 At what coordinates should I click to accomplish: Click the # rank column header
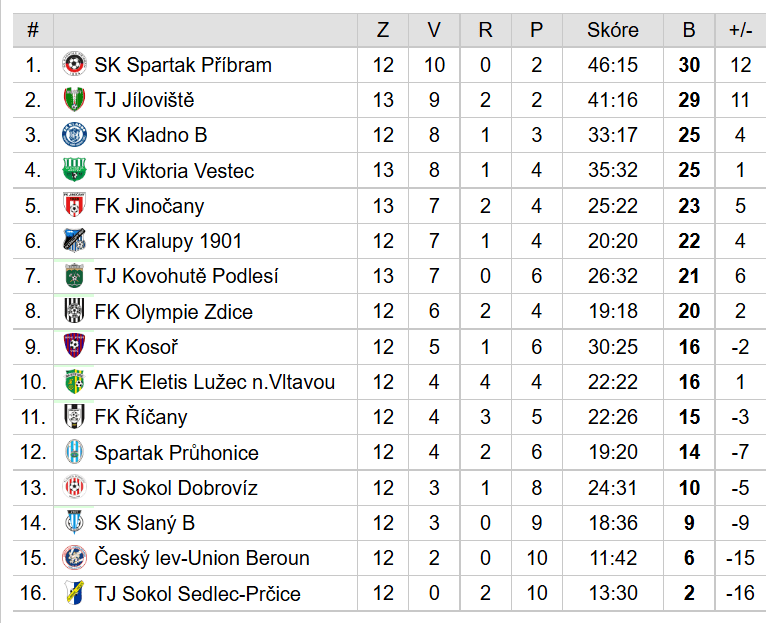tap(33, 30)
